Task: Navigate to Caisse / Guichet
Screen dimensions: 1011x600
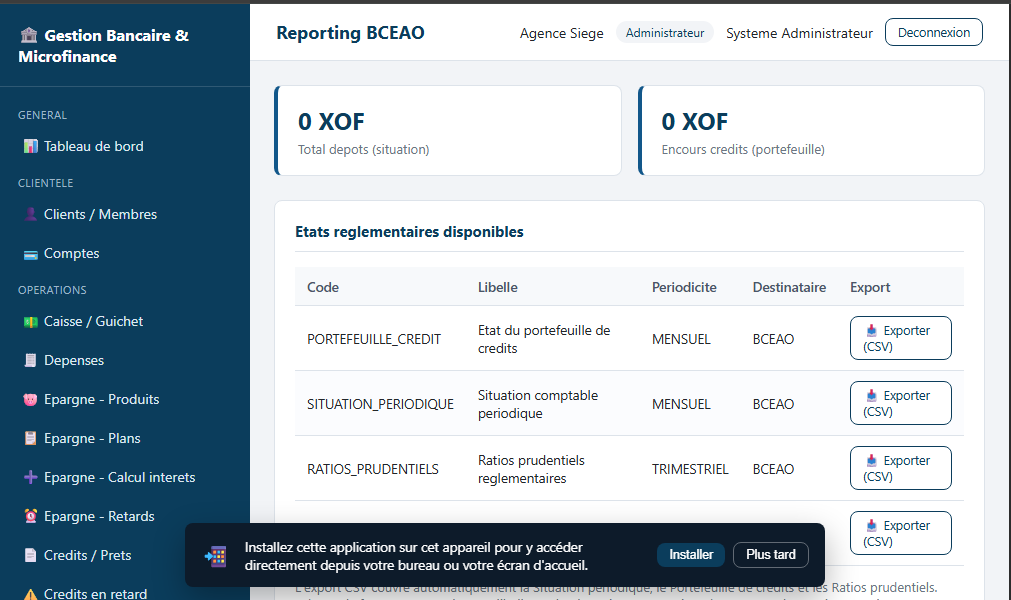Action: tap(125, 321)
